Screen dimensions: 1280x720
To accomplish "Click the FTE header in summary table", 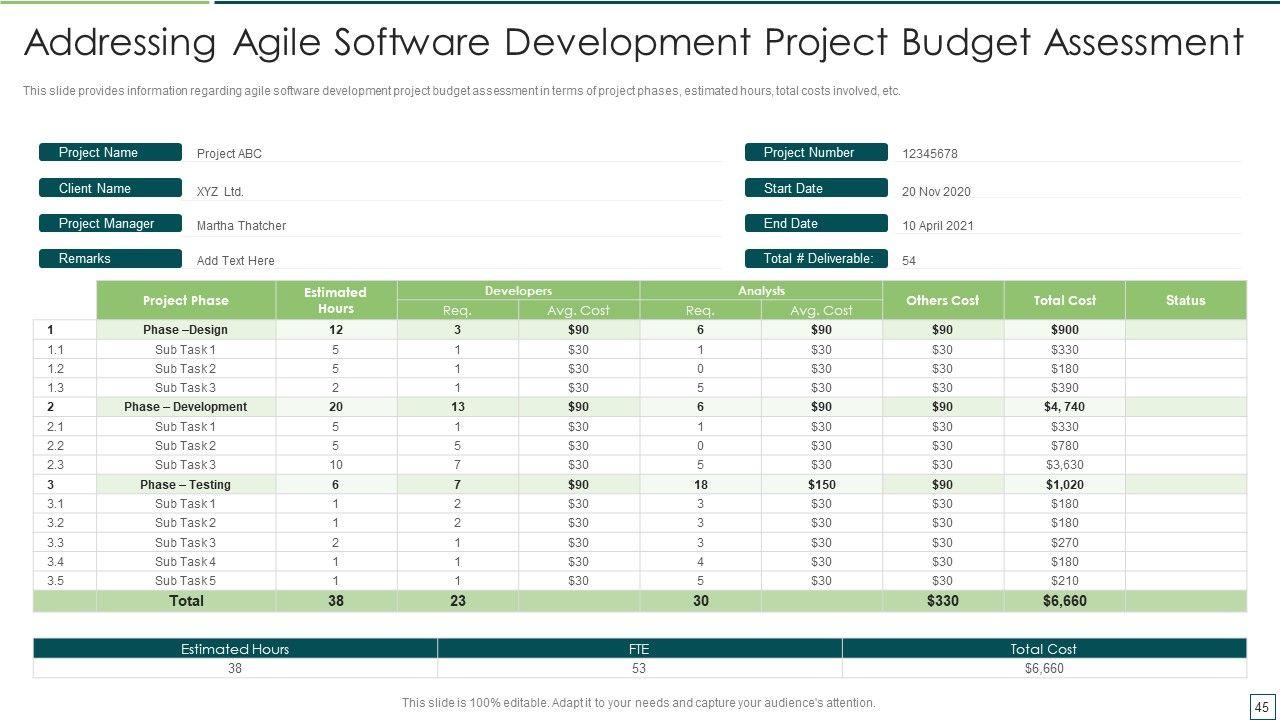I will [639, 649].
